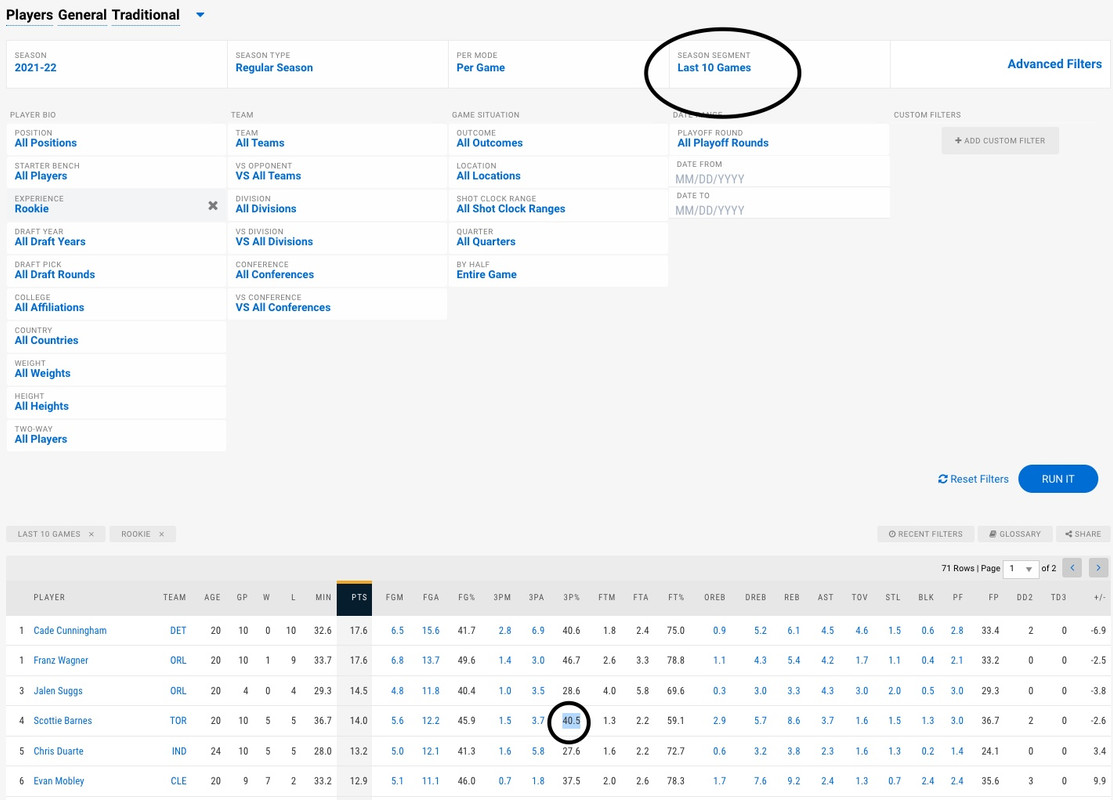Viewport: 1113px width, 800px height.
Task: Open VS Opponent VS All Teams filter
Action: pos(337,172)
